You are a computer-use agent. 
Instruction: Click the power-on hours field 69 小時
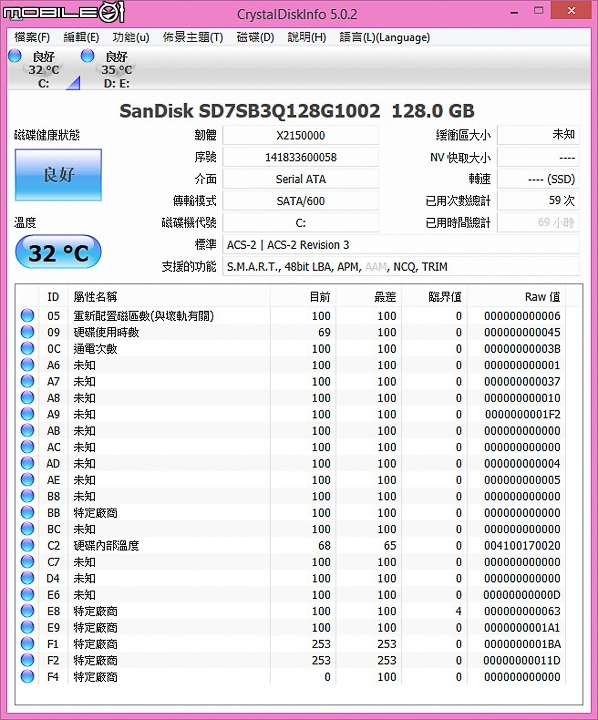pyautogui.click(x=538, y=223)
